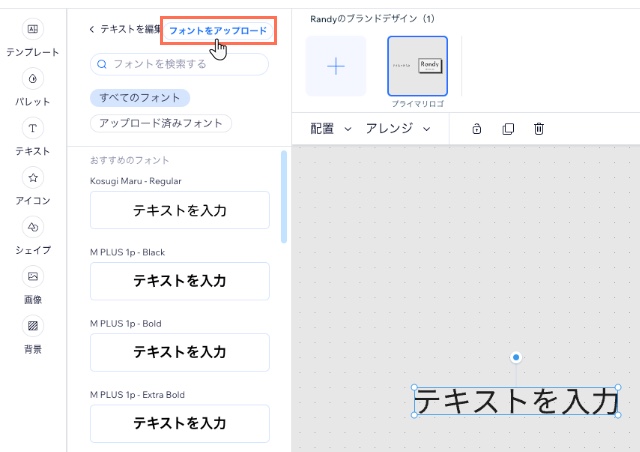The height and width of the screenshot is (452, 640).
Task: Select the アップロード済みフォント filter
Action: tap(161, 123)
